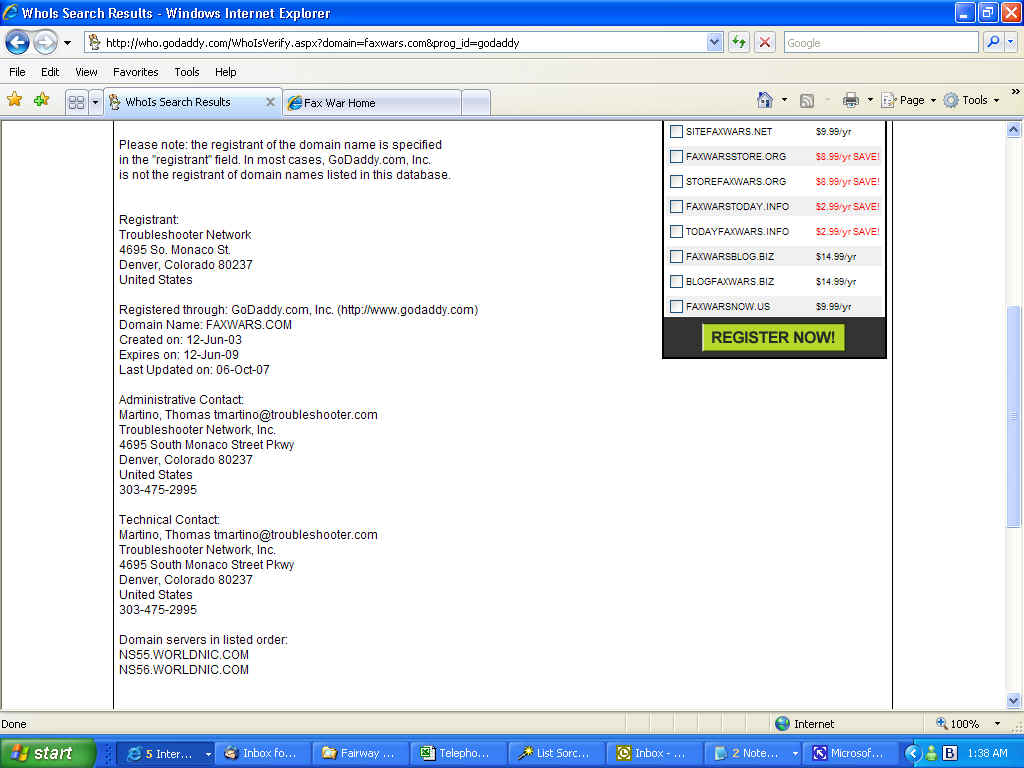Screen dimensions: 1024x768
Task: Check the FAXWARSTODAY.INFO checkbox
Action: (677, 207)
